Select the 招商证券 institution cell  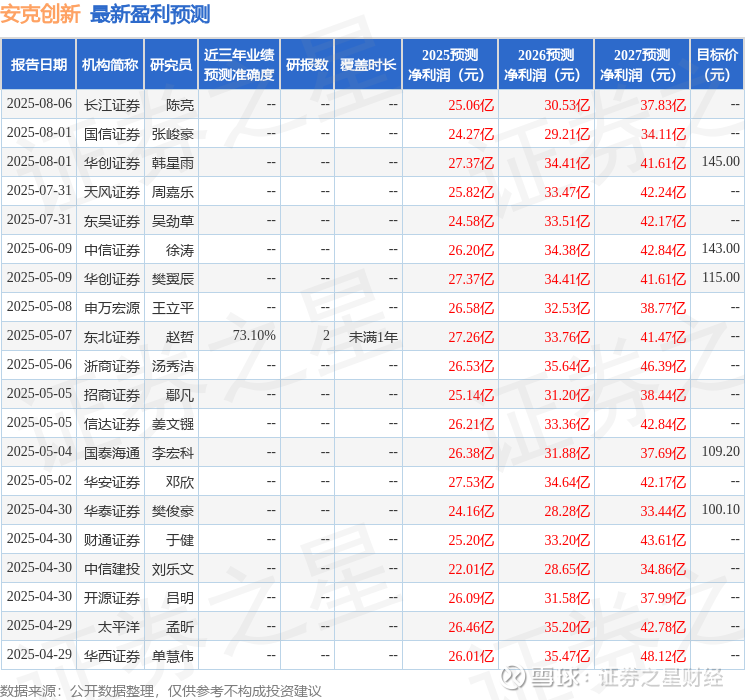pyautogui.click(x=112, y=395)
